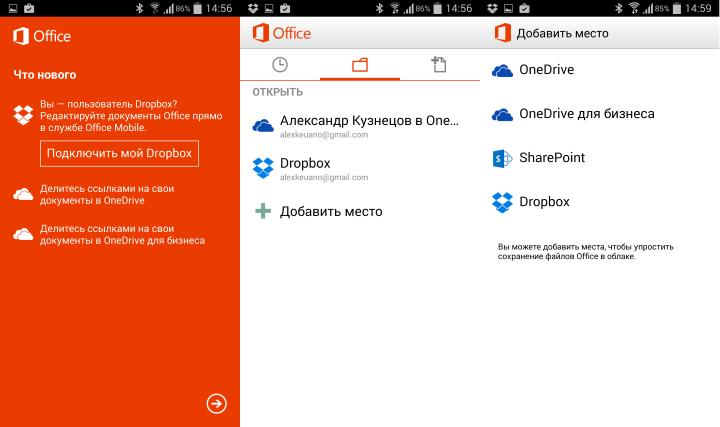
Task: Tap Dropbox icon in the ОТКРЫТЬ list
Action: (x=263, y=168)
